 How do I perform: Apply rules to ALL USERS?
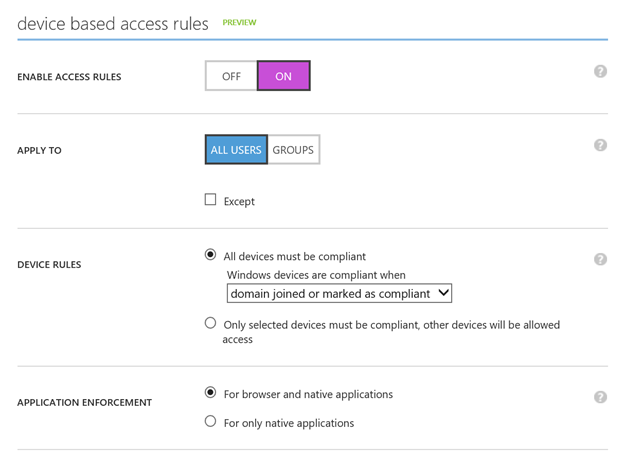[x=236, y=150]
